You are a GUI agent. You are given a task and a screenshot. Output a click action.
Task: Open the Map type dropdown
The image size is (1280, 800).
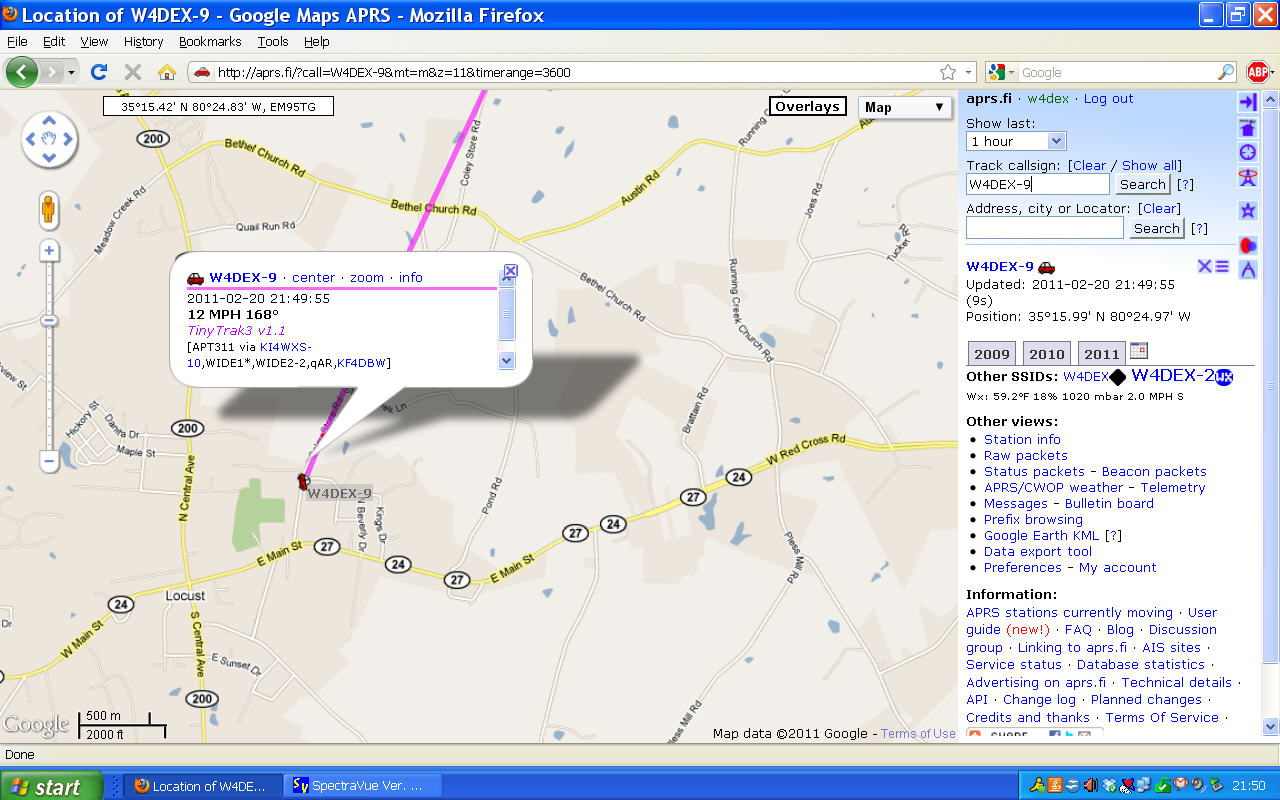click(904, 107)
